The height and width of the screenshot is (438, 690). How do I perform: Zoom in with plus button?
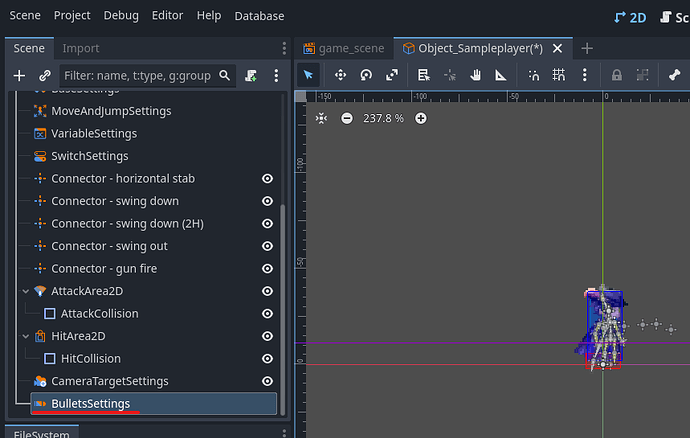421,118
